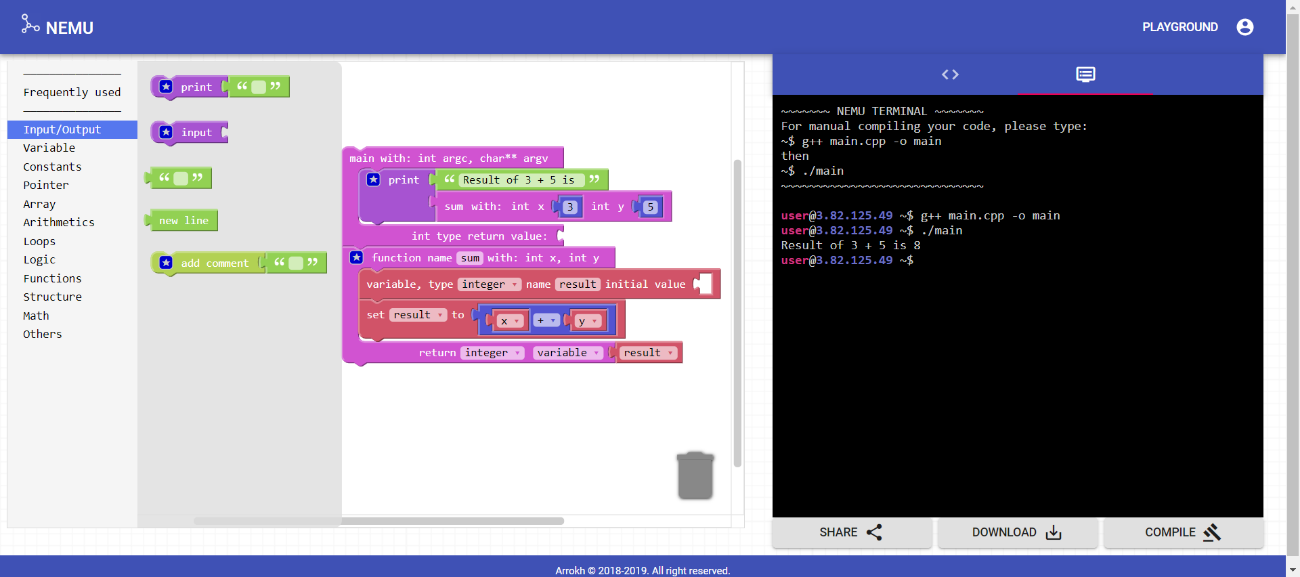Open the Logic block category
The height and width of the screenshot is (577, 1300).
(72, 259)
